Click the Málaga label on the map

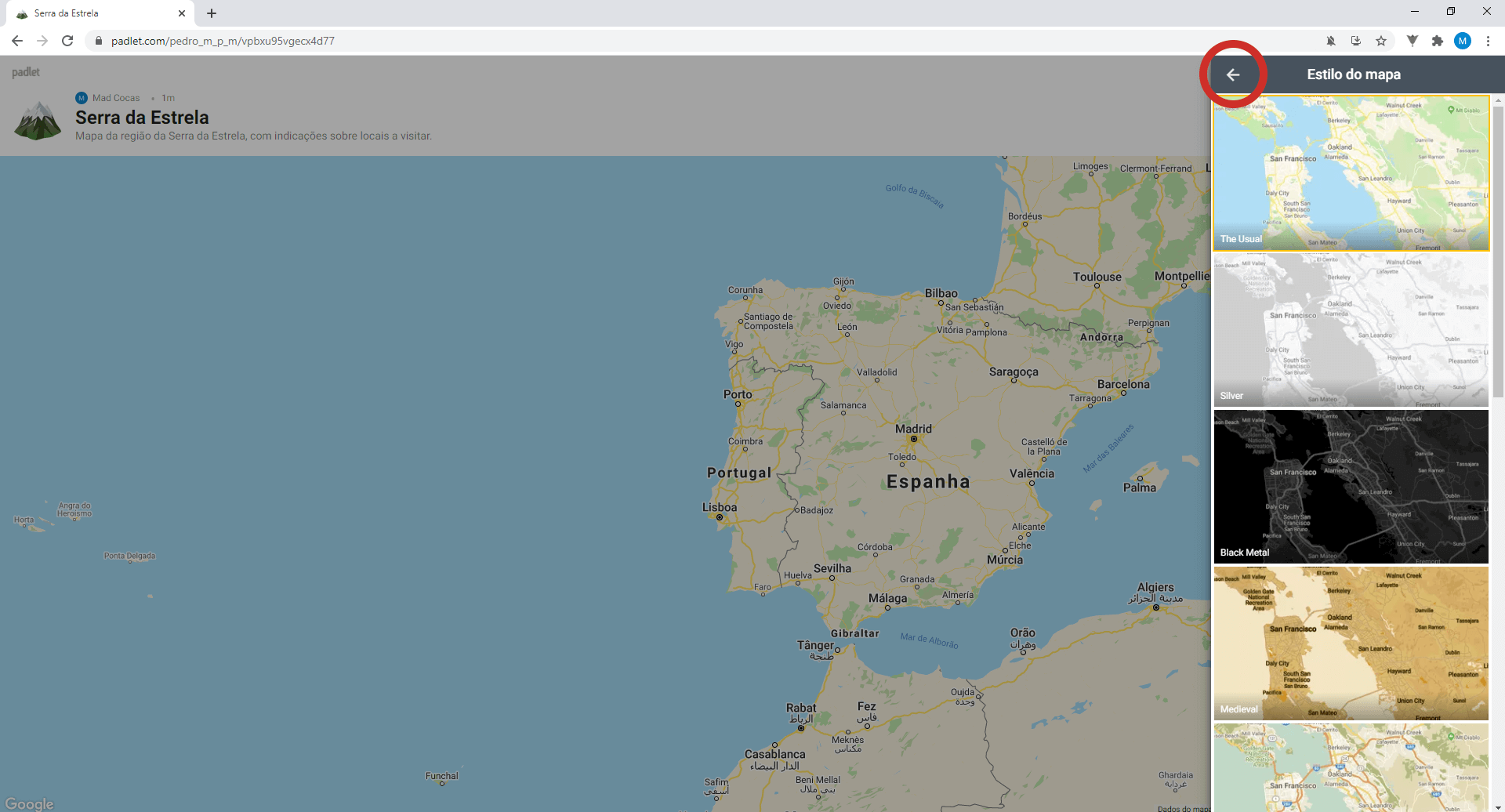887,598
